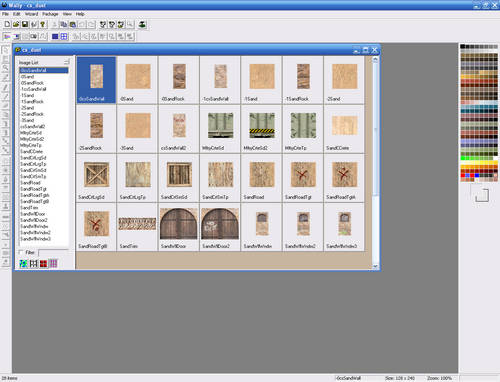500x382 pixels.
Task: Open the Help menu
Action: coord(80,14)
